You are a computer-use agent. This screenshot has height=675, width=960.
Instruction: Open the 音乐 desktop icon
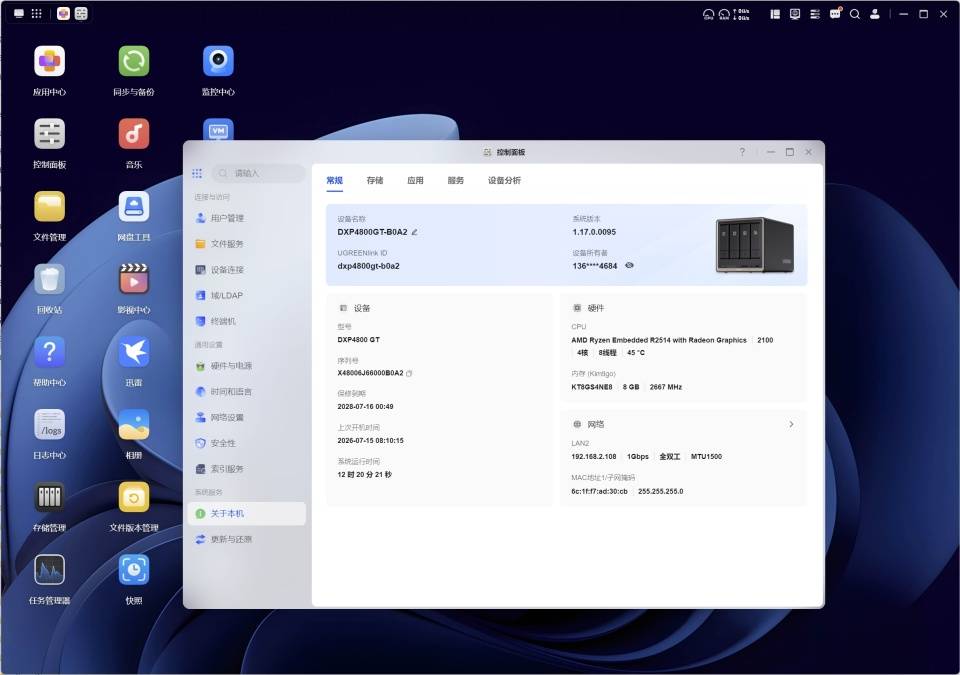point(134,134)
